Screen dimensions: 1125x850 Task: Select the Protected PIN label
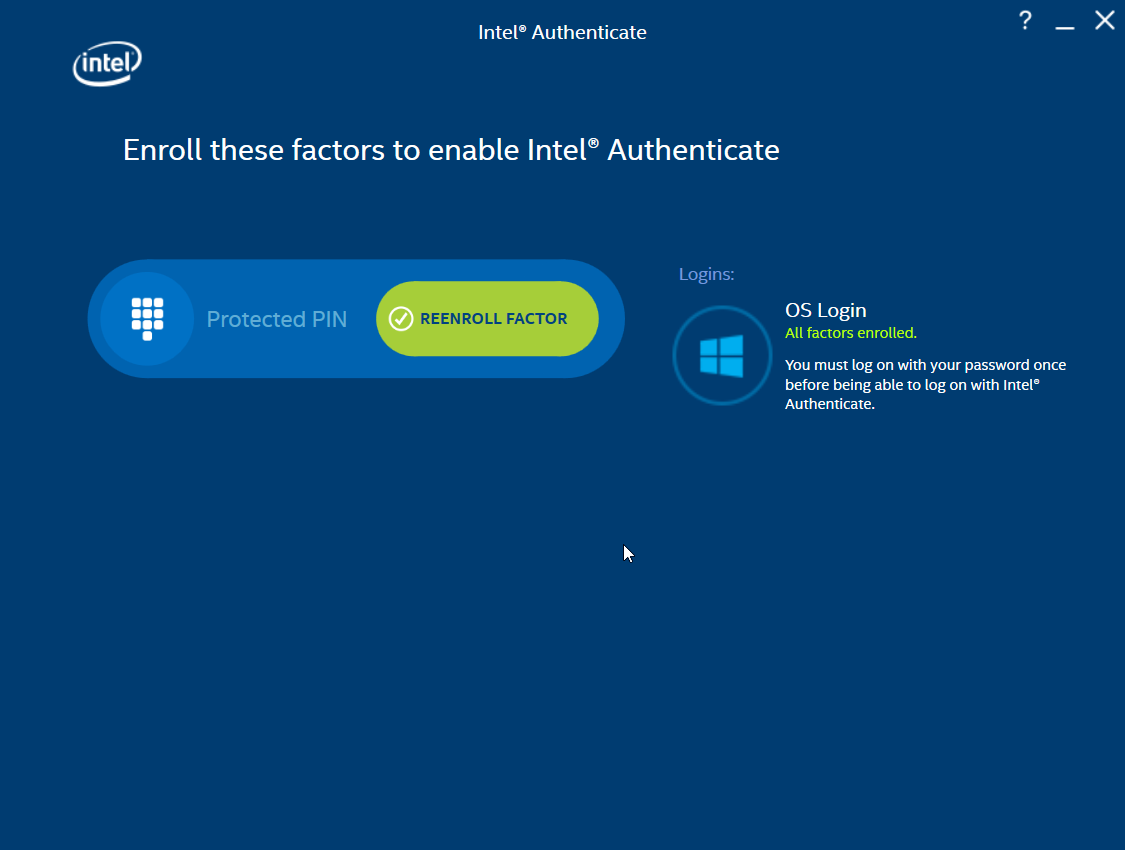click(x=277, y=319)
